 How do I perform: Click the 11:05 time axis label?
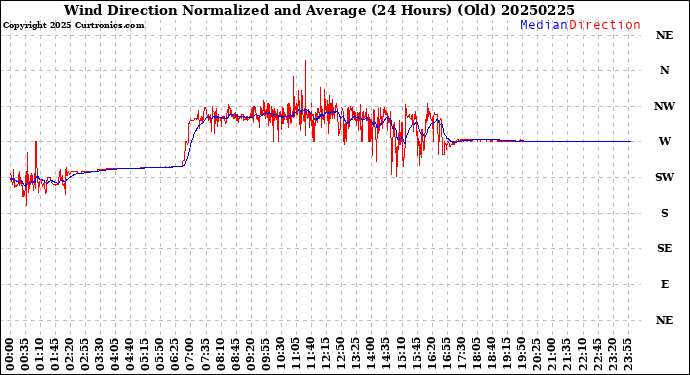point(295,354)
